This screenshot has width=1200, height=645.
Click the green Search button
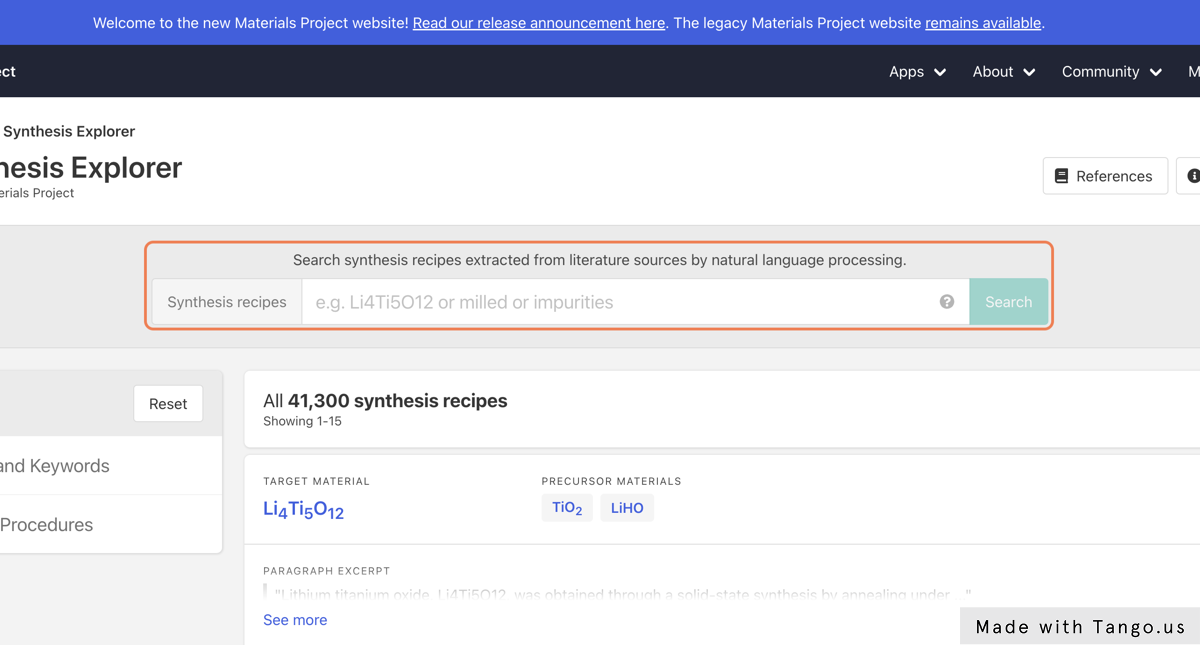[1008, 302]
